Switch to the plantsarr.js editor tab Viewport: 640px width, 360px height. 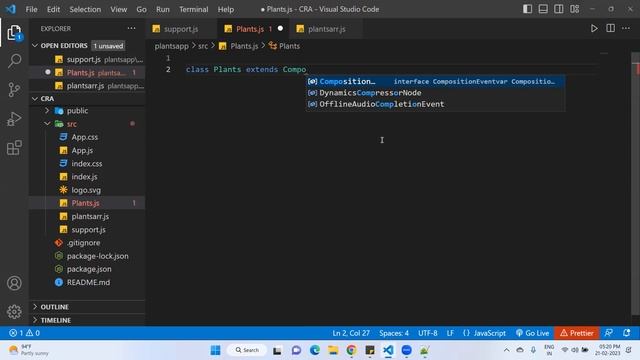[327, 29]
